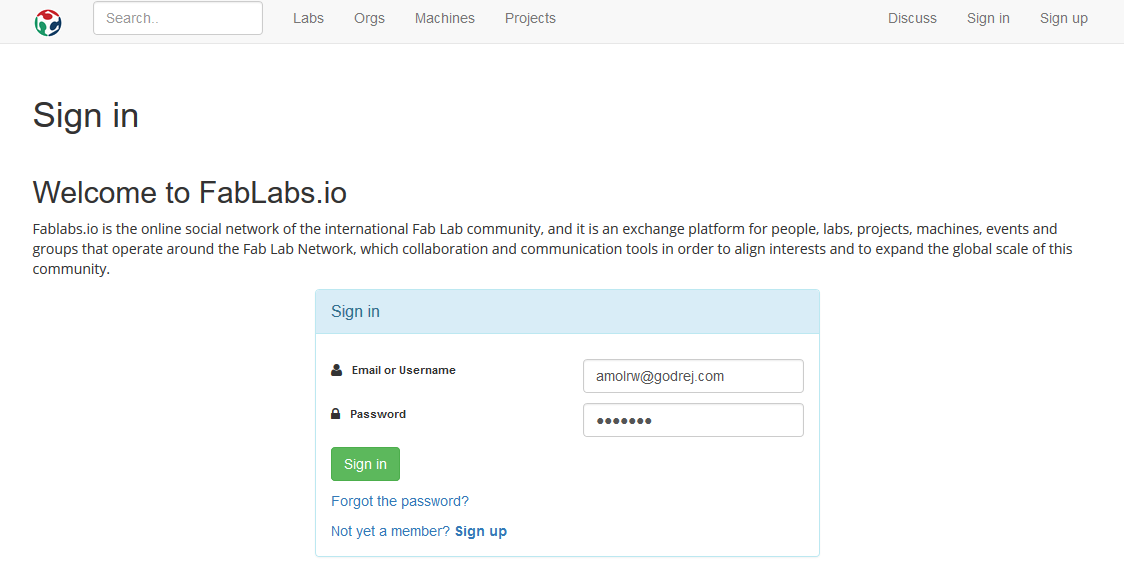Open the Discuss link in the navbar

pyautogui.click(x=912, y=18)
